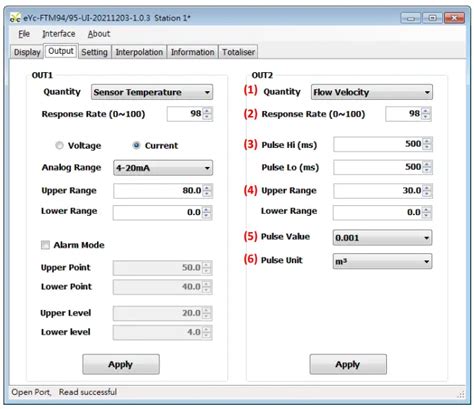Open OUT2 Quantity dropdown showing Flow Velocity
The image size is (474, 409).
[x=372, y=92]
